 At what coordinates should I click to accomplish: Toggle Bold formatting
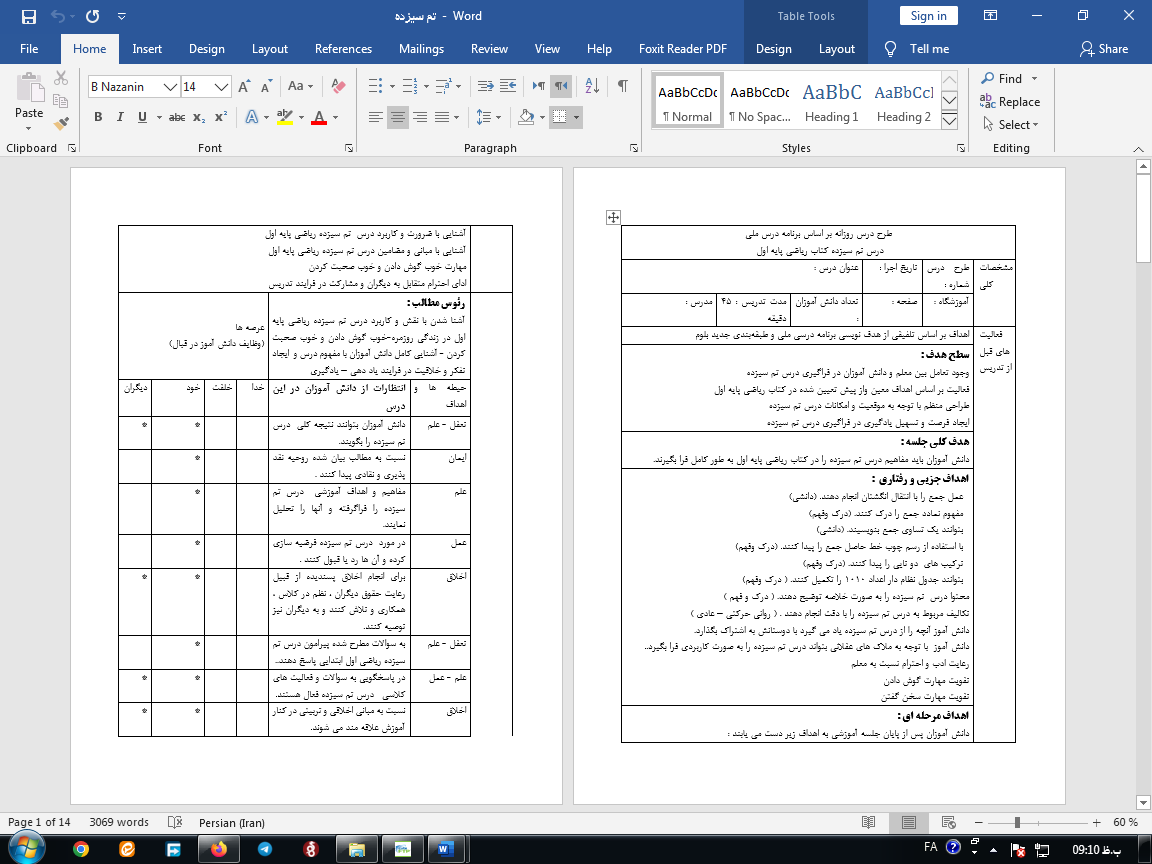pos(98,117)
